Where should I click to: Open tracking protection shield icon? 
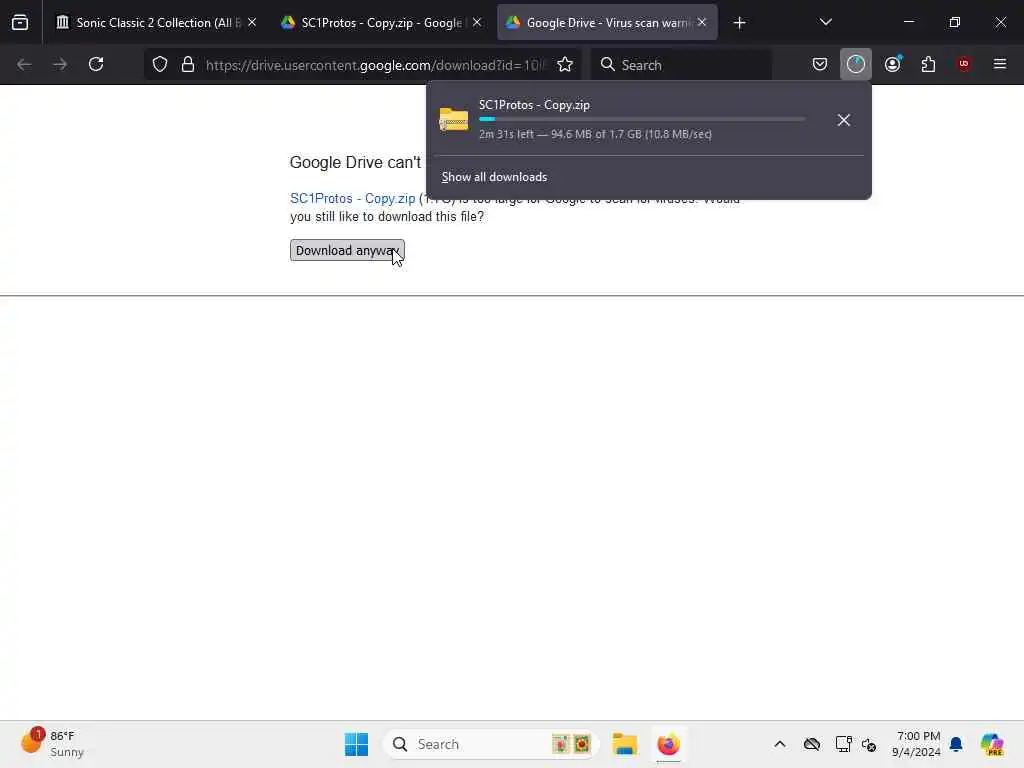click(160, 64)
